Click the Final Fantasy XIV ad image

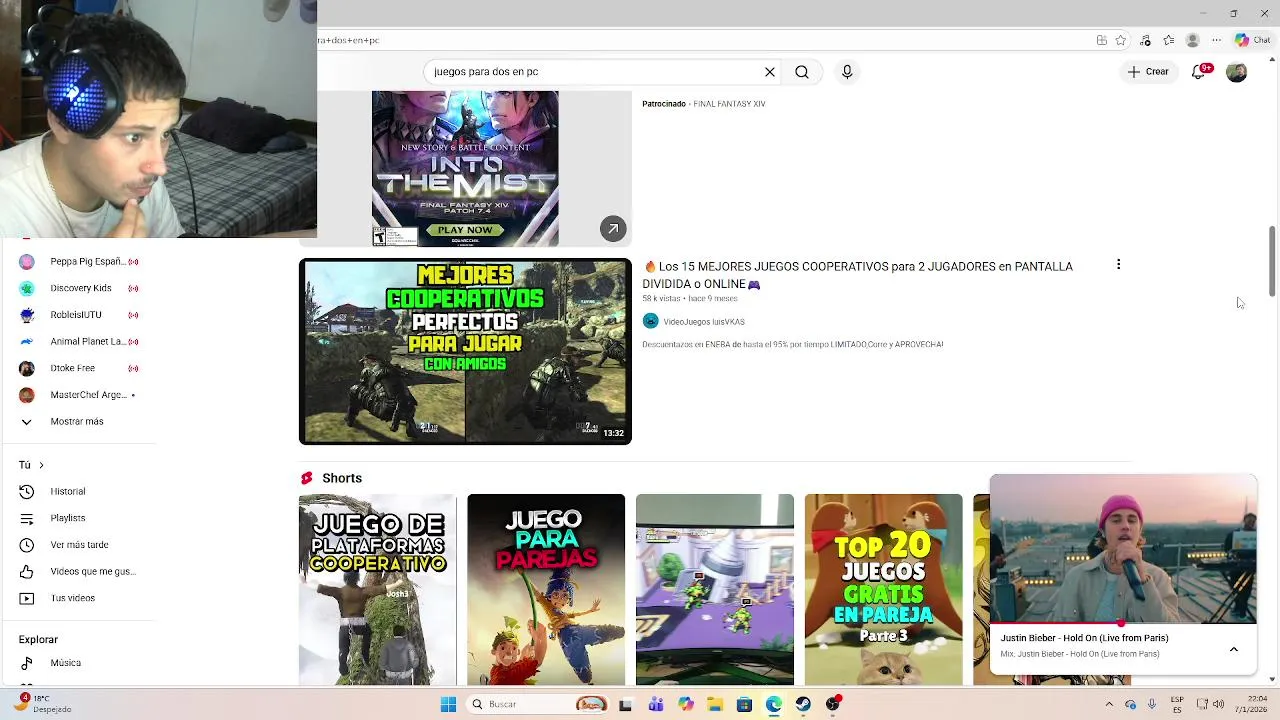pyautogui.click(x=465, y=169)
